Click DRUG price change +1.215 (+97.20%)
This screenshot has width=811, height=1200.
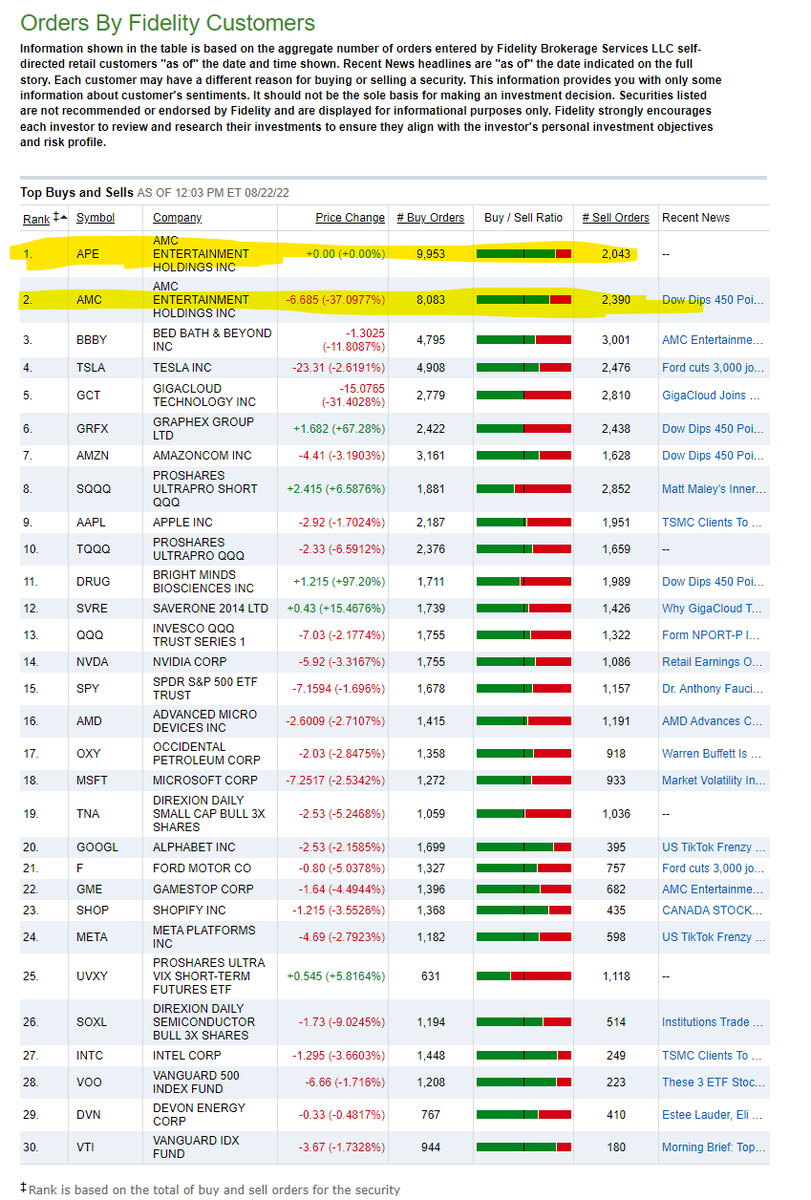[339, 581]
